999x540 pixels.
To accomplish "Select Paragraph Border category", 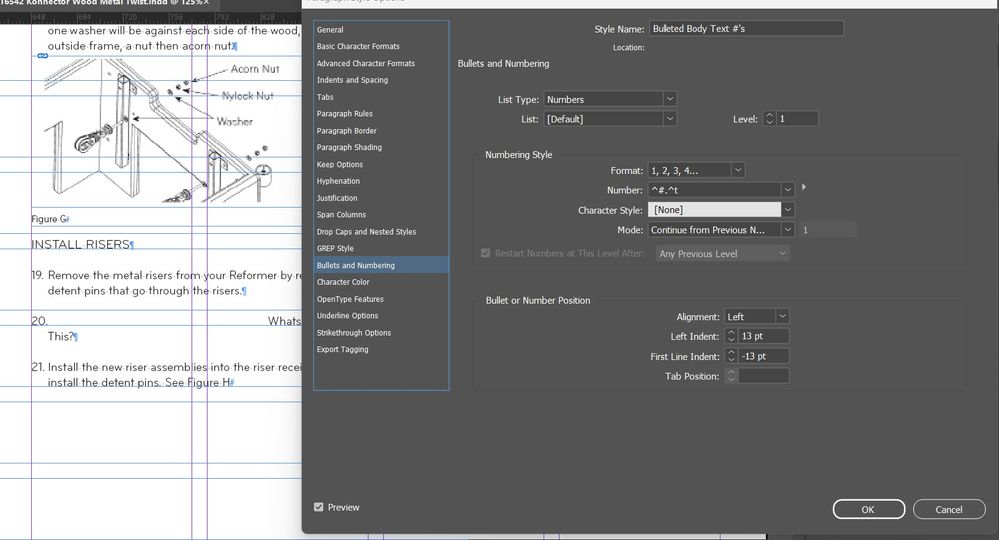I will coord(381,131).
